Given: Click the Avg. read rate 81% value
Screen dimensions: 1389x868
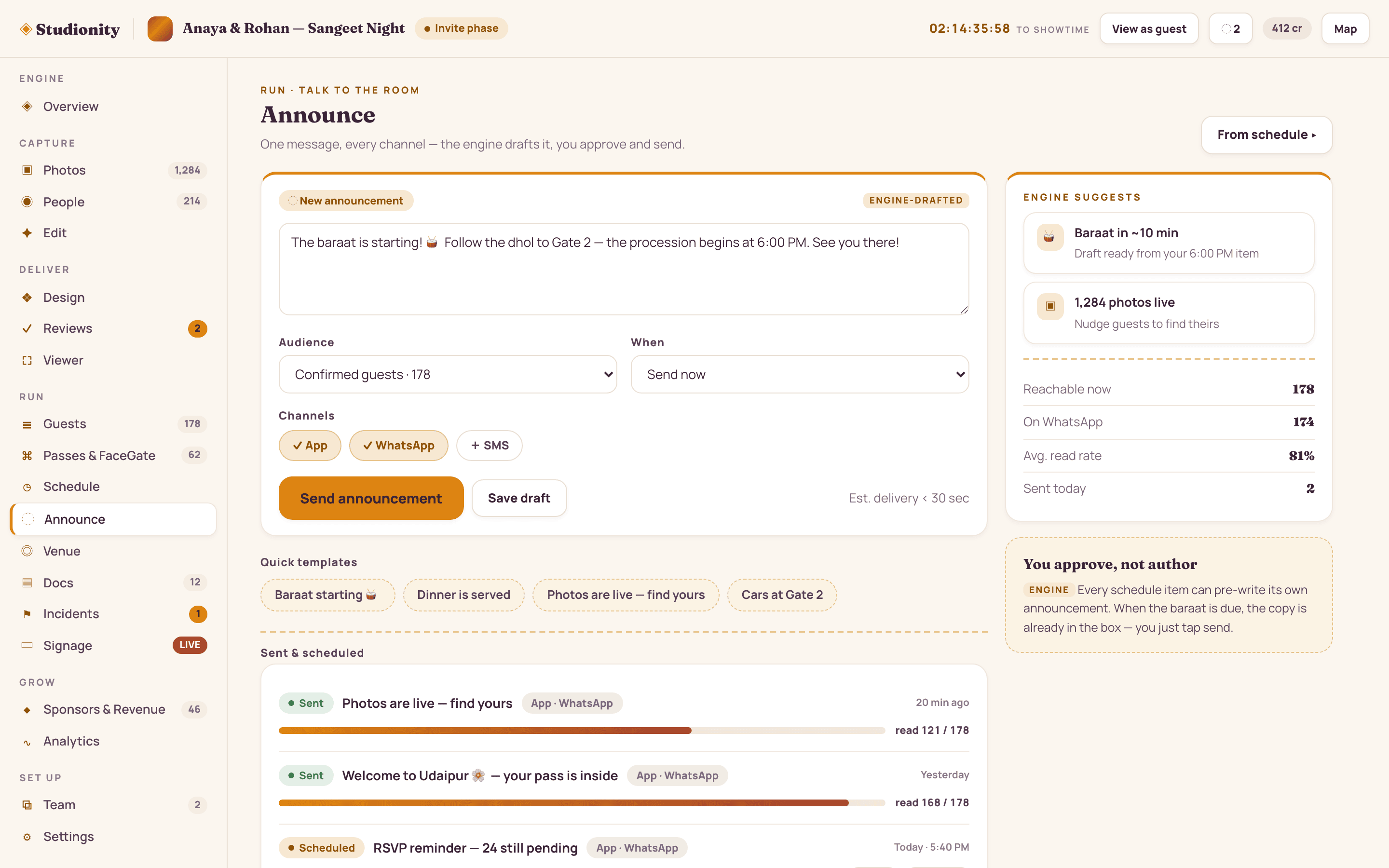Looking at the screenshot, I should tap(1301, 456).
